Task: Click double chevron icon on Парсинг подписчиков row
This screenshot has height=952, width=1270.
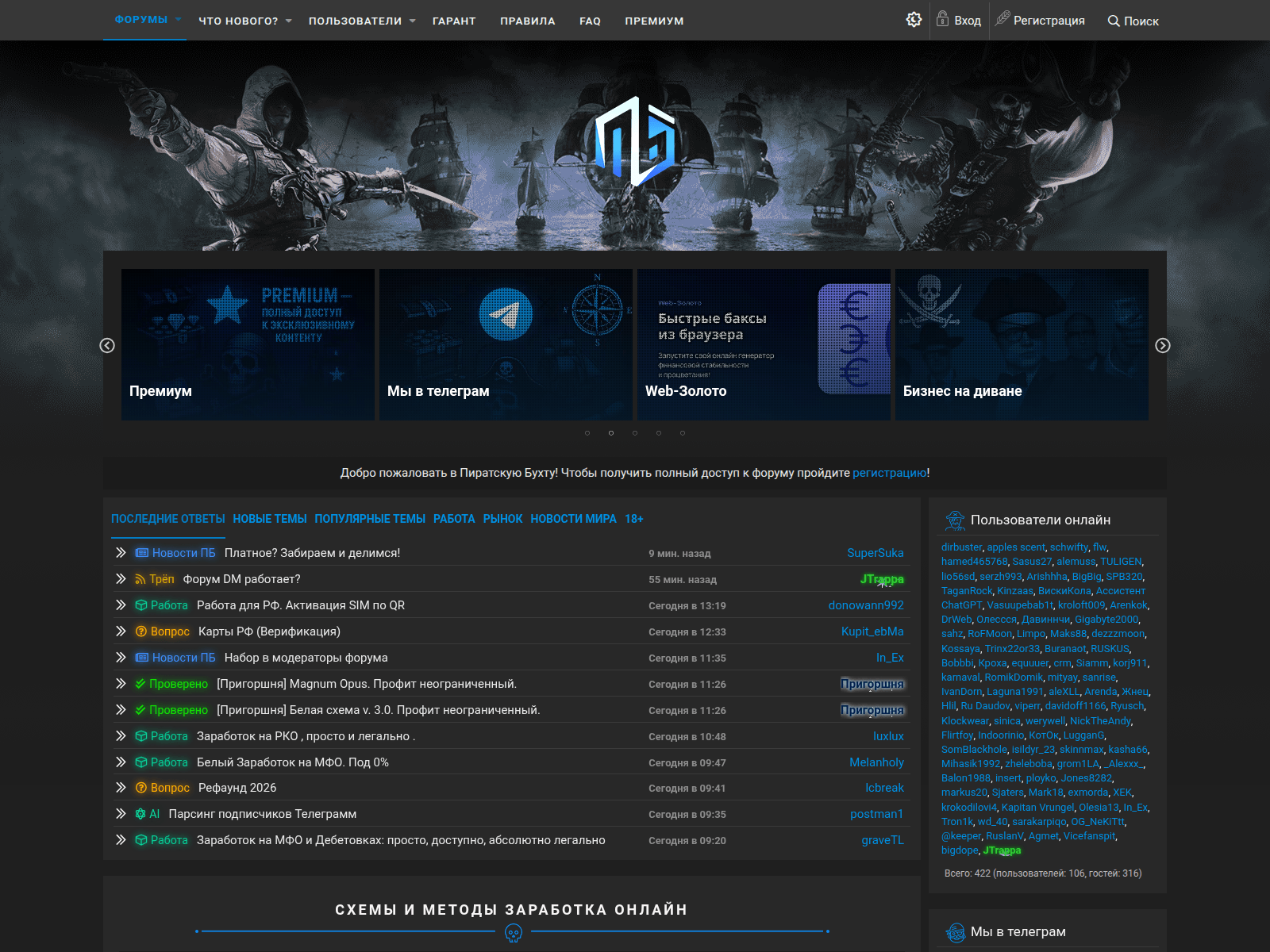Action: tap(121, 814)
